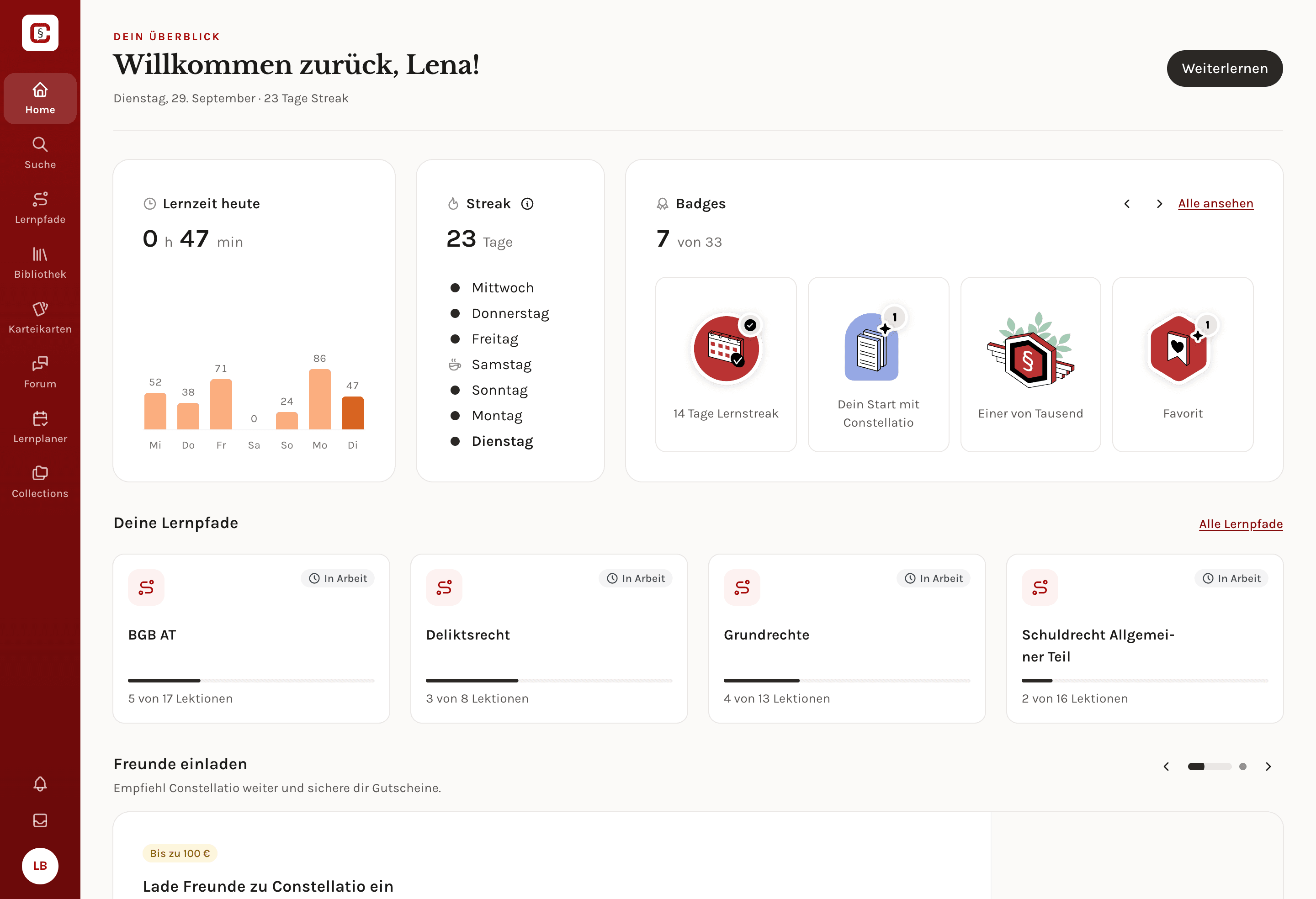Image resolution: width=1316 pixels, height=899 pixels.
Task: Open the Deliktsrecht Lernpfad card
Action: click(549, 639)
